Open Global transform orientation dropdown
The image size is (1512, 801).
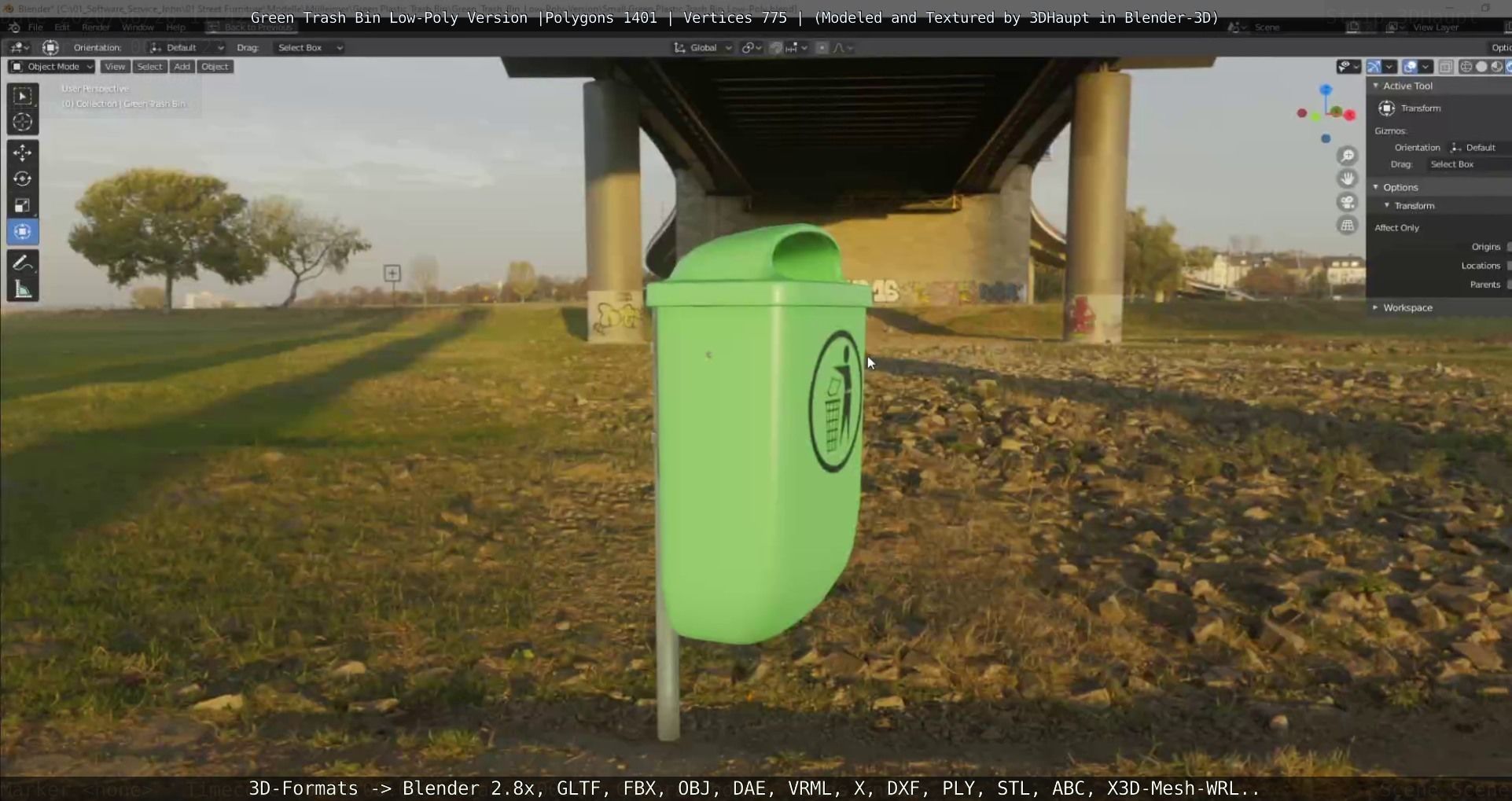(x=702, y=48)
